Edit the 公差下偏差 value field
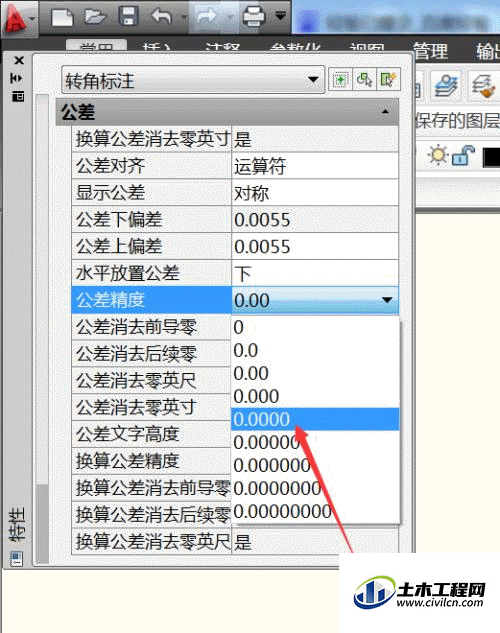This screenshot has height=633, width=500. point(315,220)
